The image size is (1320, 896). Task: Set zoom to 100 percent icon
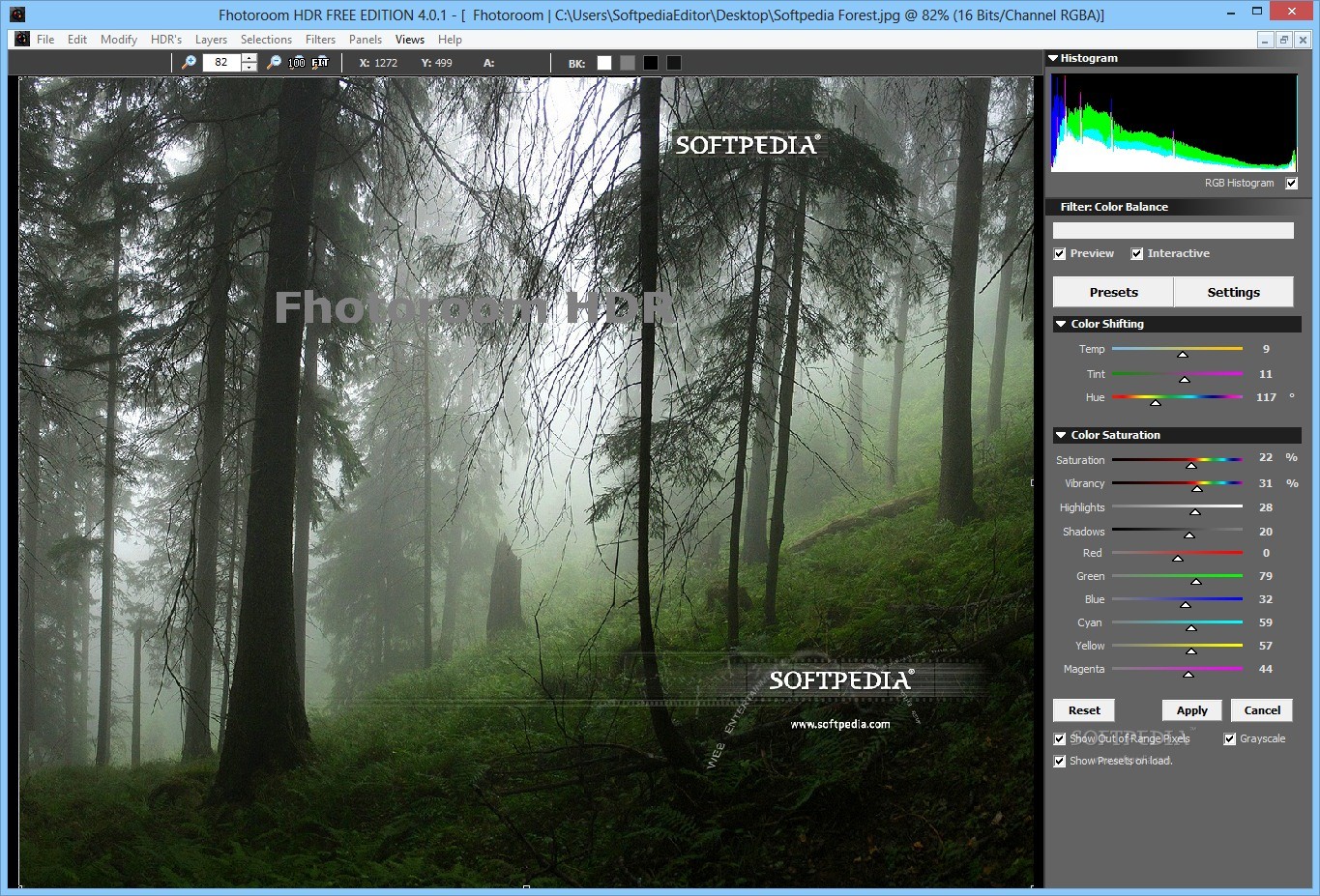pos(297,62)
